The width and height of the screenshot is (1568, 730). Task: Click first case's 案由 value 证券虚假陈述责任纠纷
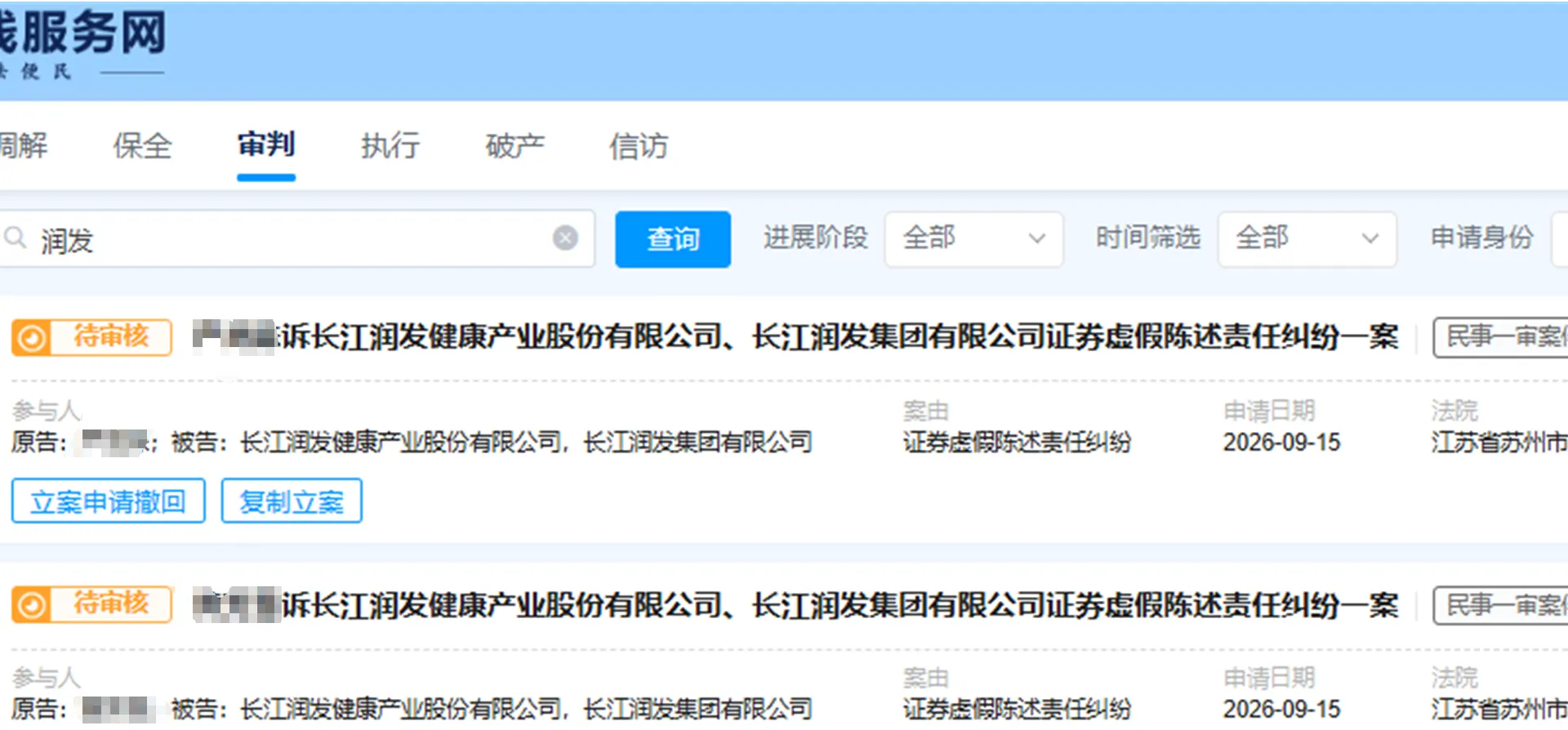point(1017,443)
